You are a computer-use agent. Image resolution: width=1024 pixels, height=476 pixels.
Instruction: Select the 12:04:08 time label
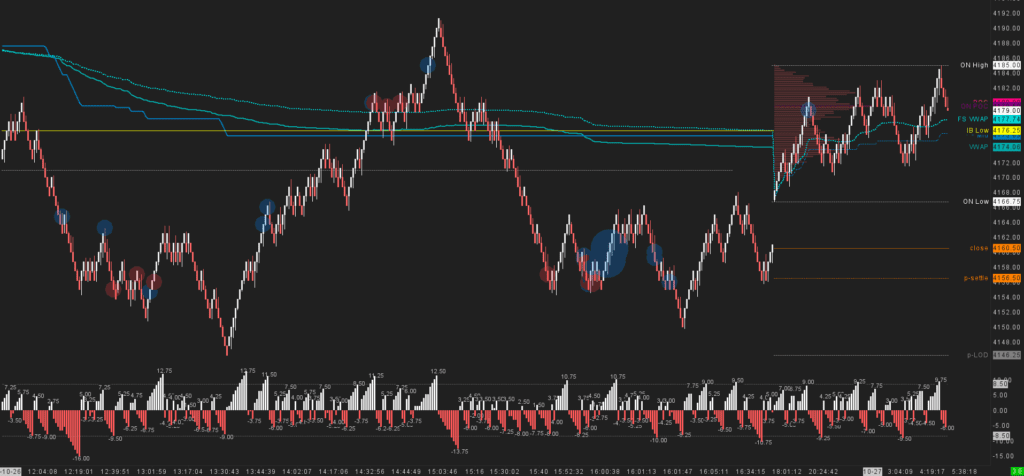44,471
